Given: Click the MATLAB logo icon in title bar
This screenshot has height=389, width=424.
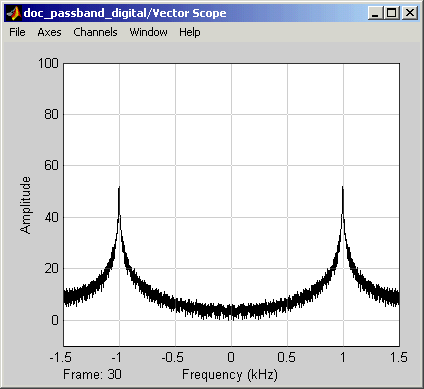Looking at the screenshot, I should coord(14,13).
